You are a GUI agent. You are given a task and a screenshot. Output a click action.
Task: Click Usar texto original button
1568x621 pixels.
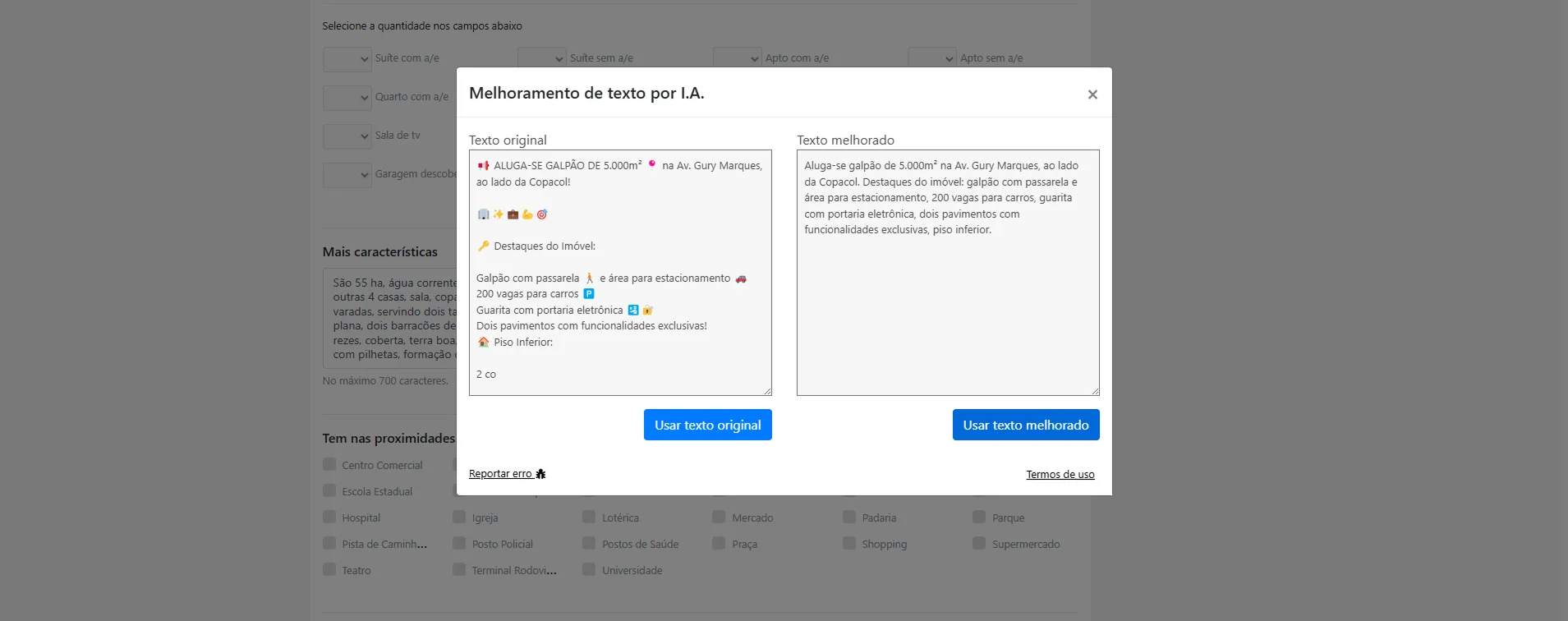coord(707,425)
